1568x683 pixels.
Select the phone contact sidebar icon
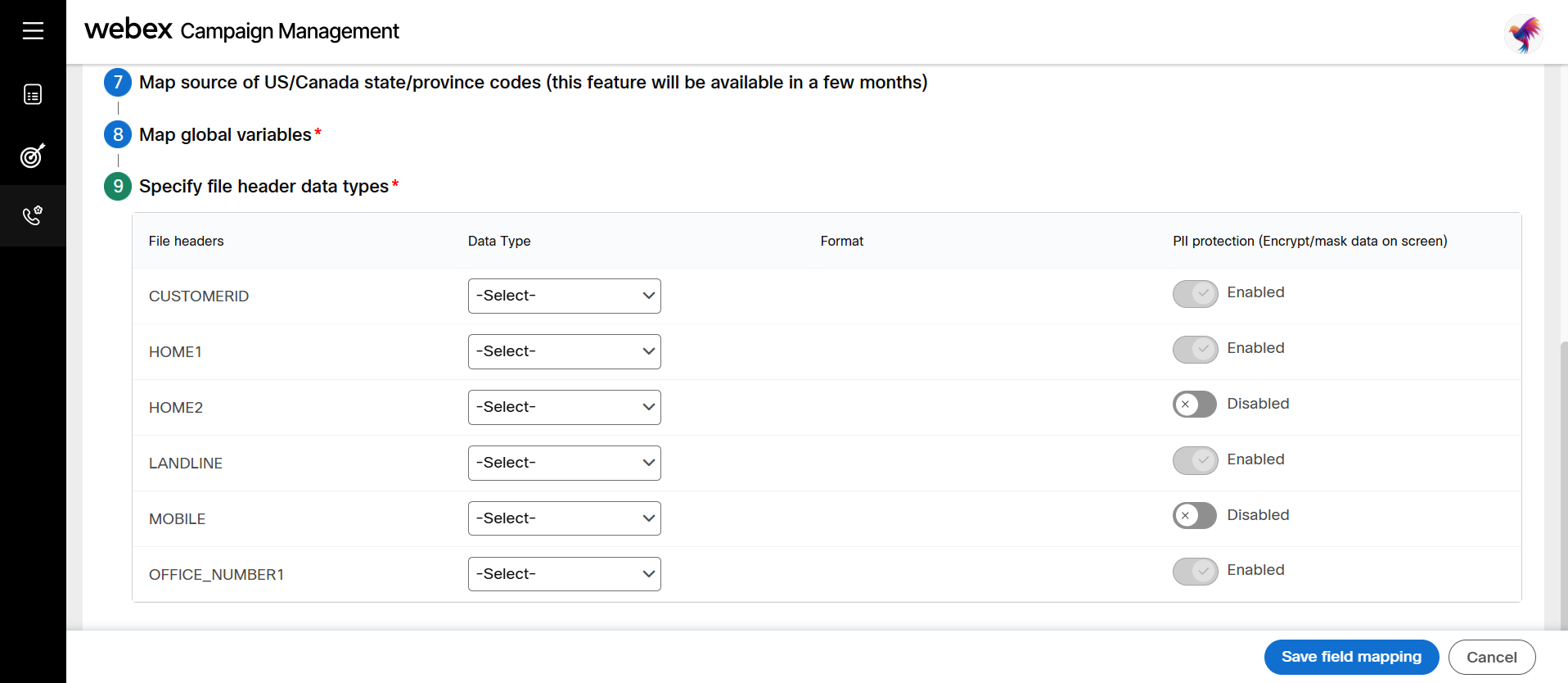click(33, 215)
